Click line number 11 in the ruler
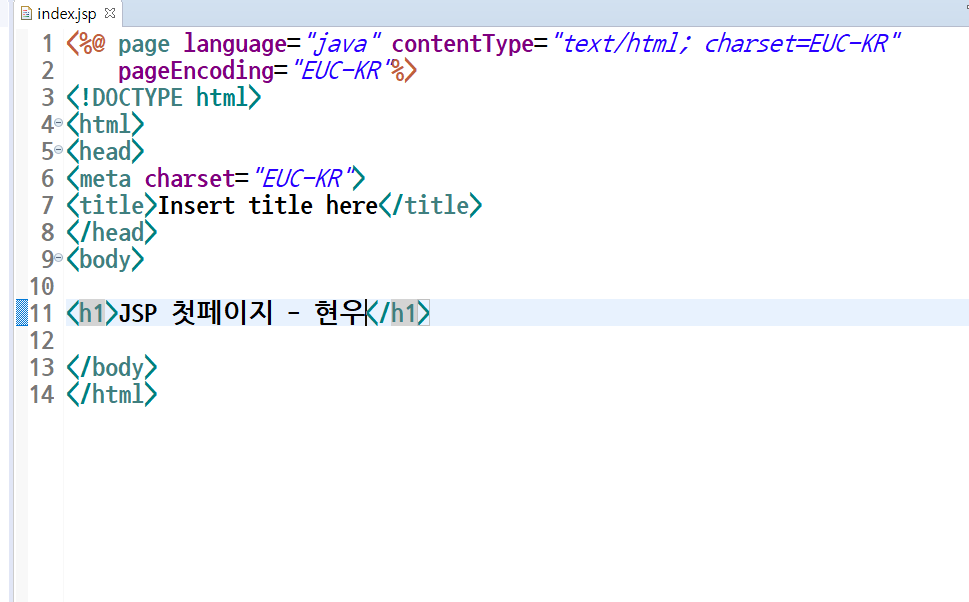 [42, 313]
